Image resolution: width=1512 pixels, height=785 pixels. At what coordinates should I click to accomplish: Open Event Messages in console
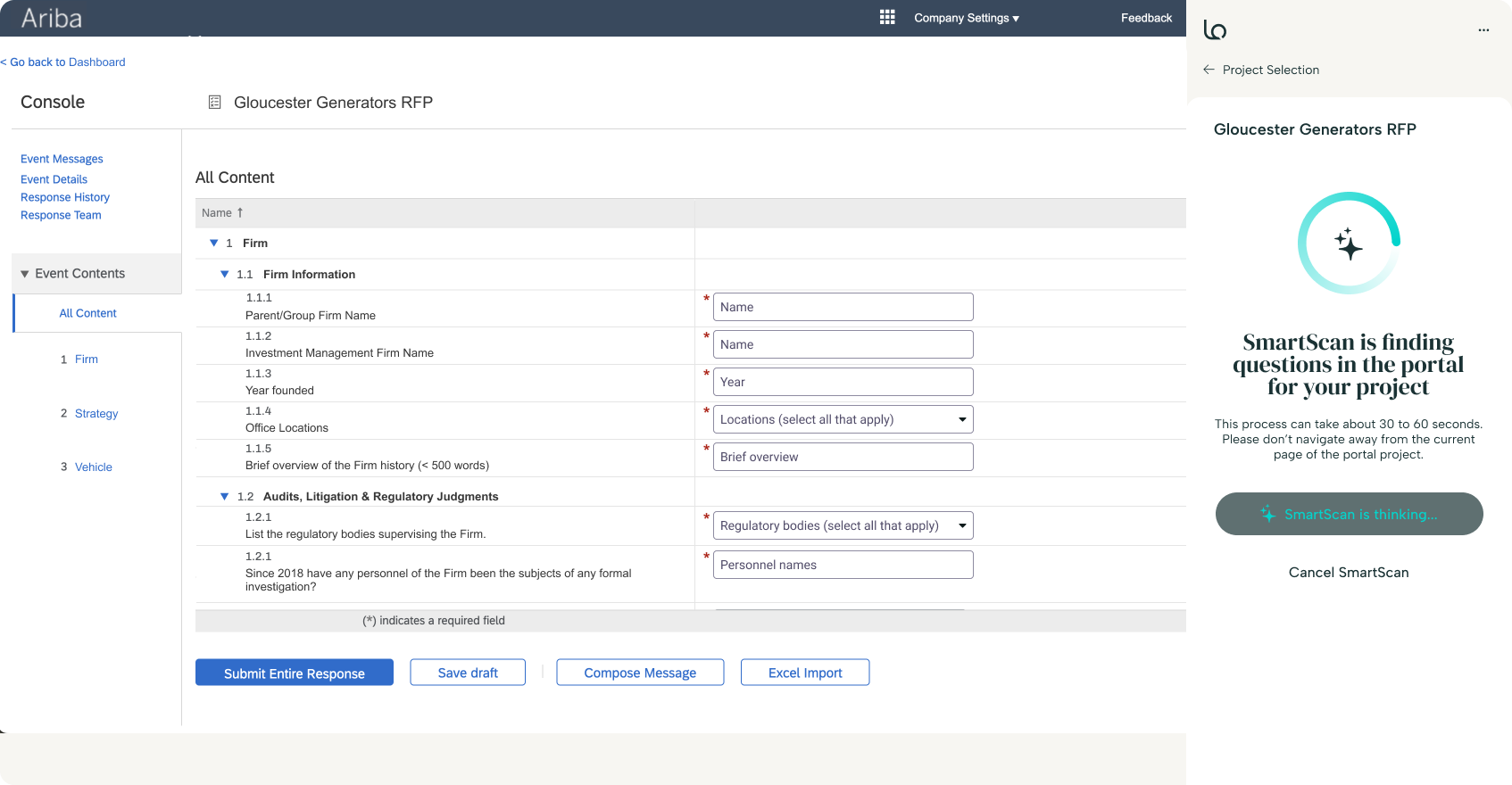coord(62,159)
